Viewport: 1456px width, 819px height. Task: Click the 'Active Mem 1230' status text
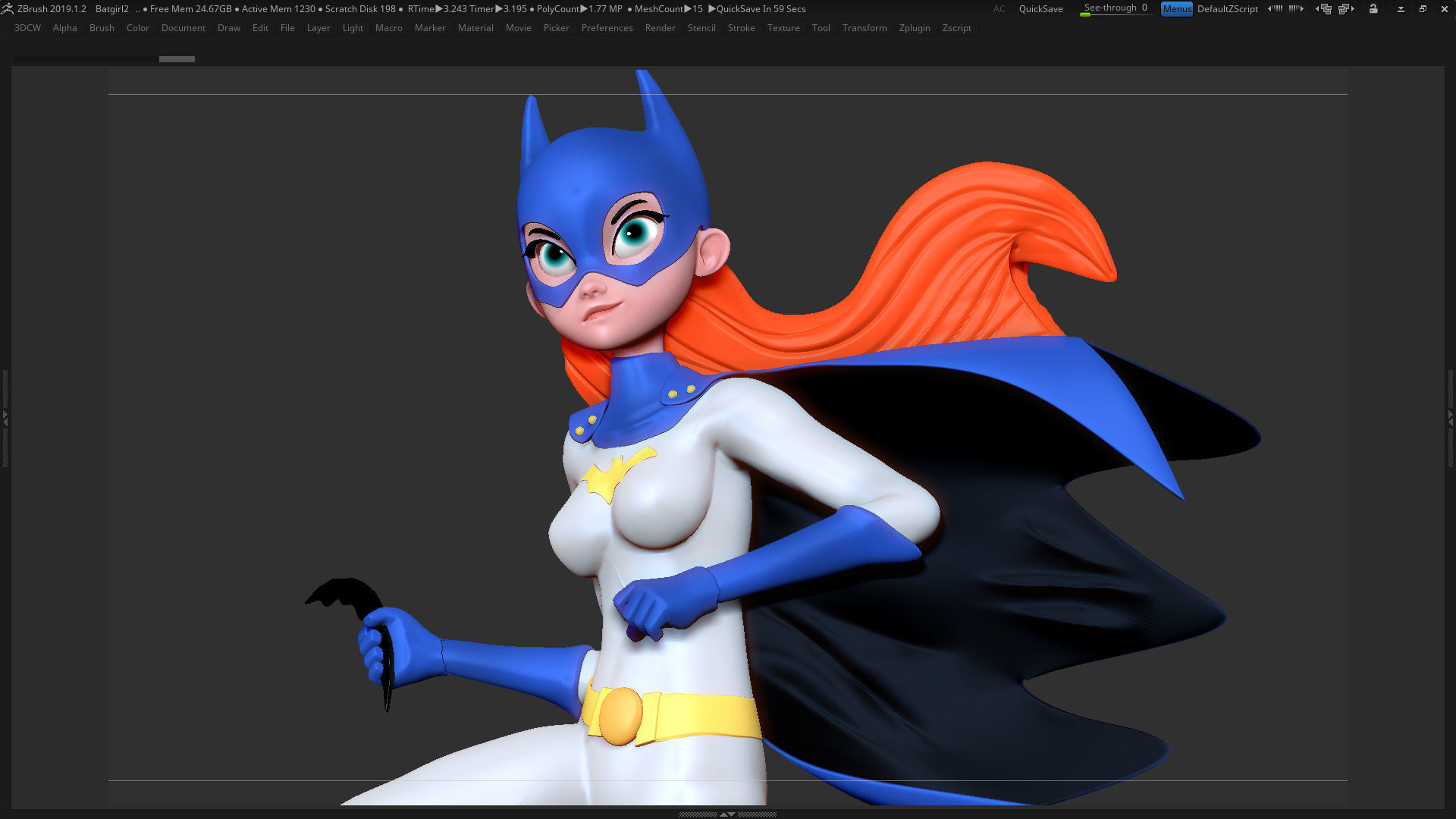click(x=278, y=9)
